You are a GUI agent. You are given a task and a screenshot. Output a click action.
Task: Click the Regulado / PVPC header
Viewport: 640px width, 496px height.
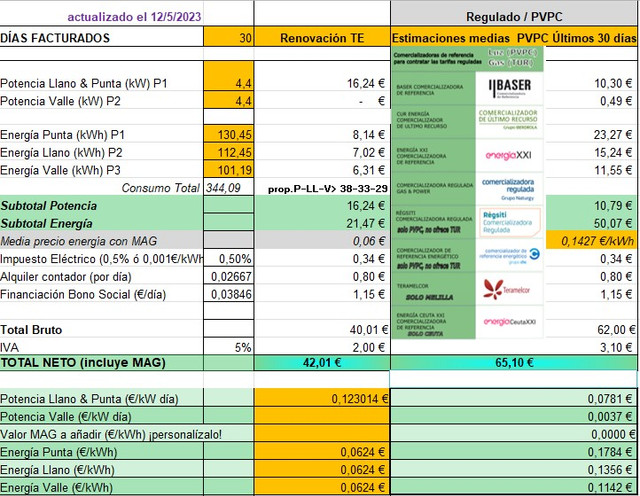(514, 16)
